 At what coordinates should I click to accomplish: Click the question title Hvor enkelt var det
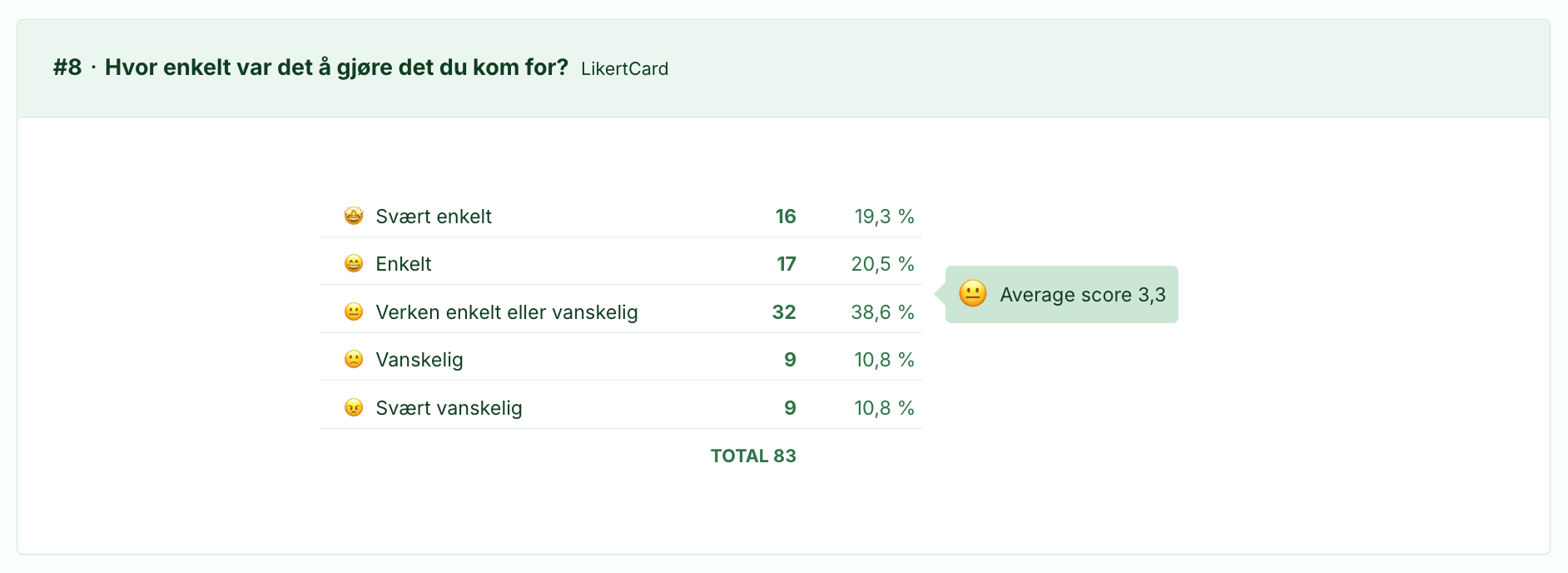336,67
